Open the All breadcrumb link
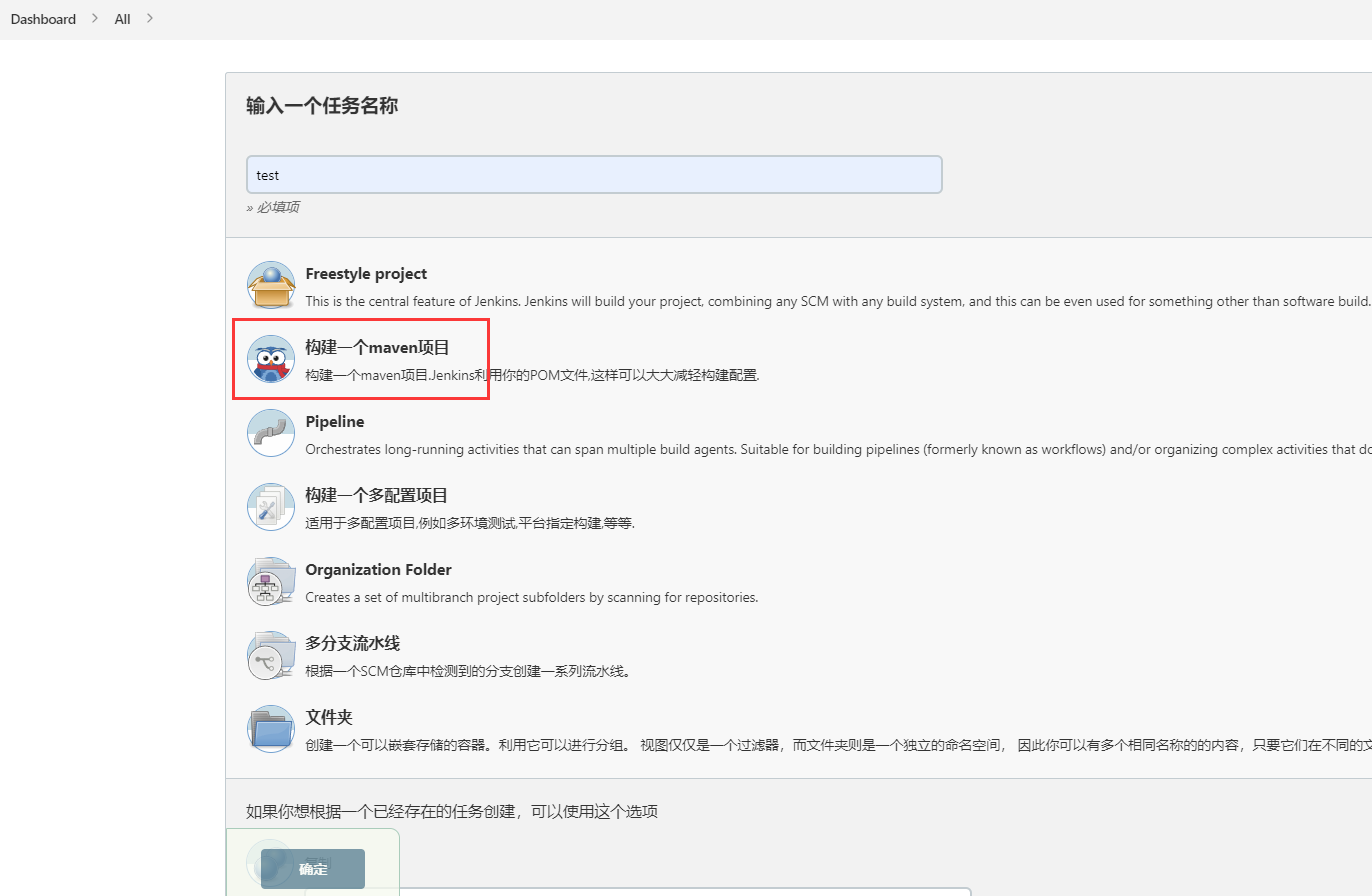Viewport: 1372px width, 896px height. (122, 19)
